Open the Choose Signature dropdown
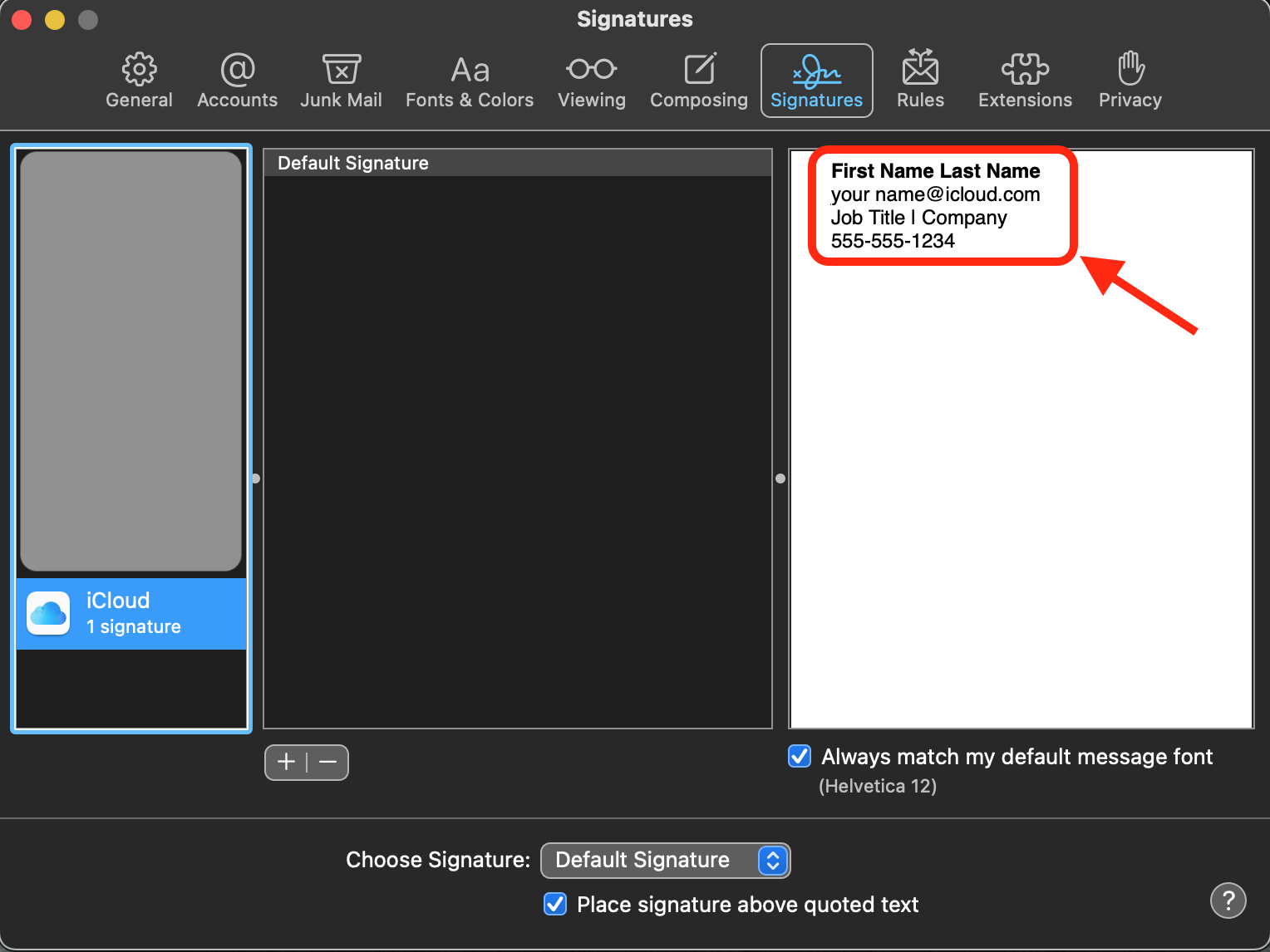The width and height of the screenshot is (1270, 952). click(665, 860)
